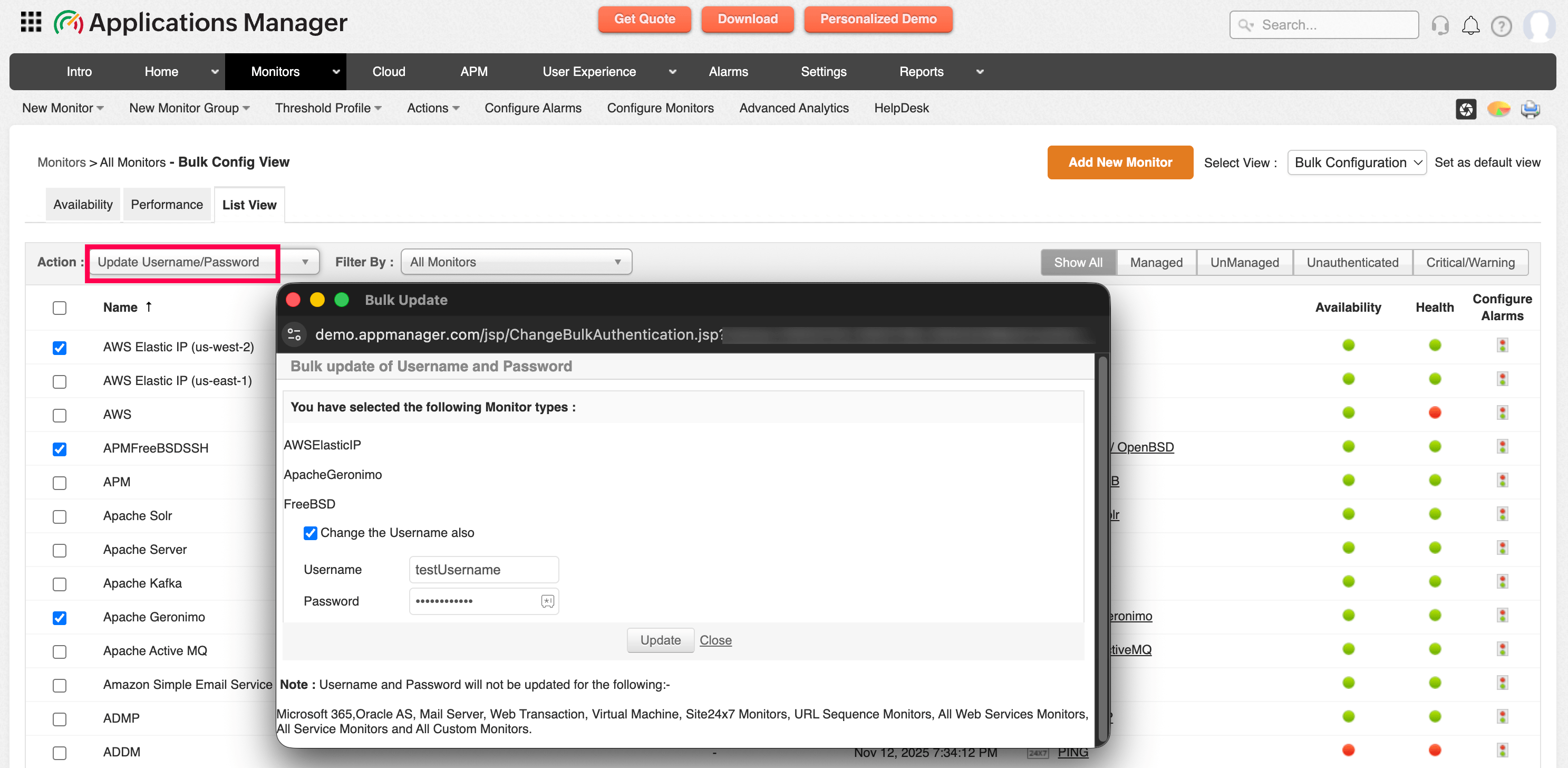1568x768 pixels.
Task: Open the apps grid launcher icon
Action: click(31, 23)
